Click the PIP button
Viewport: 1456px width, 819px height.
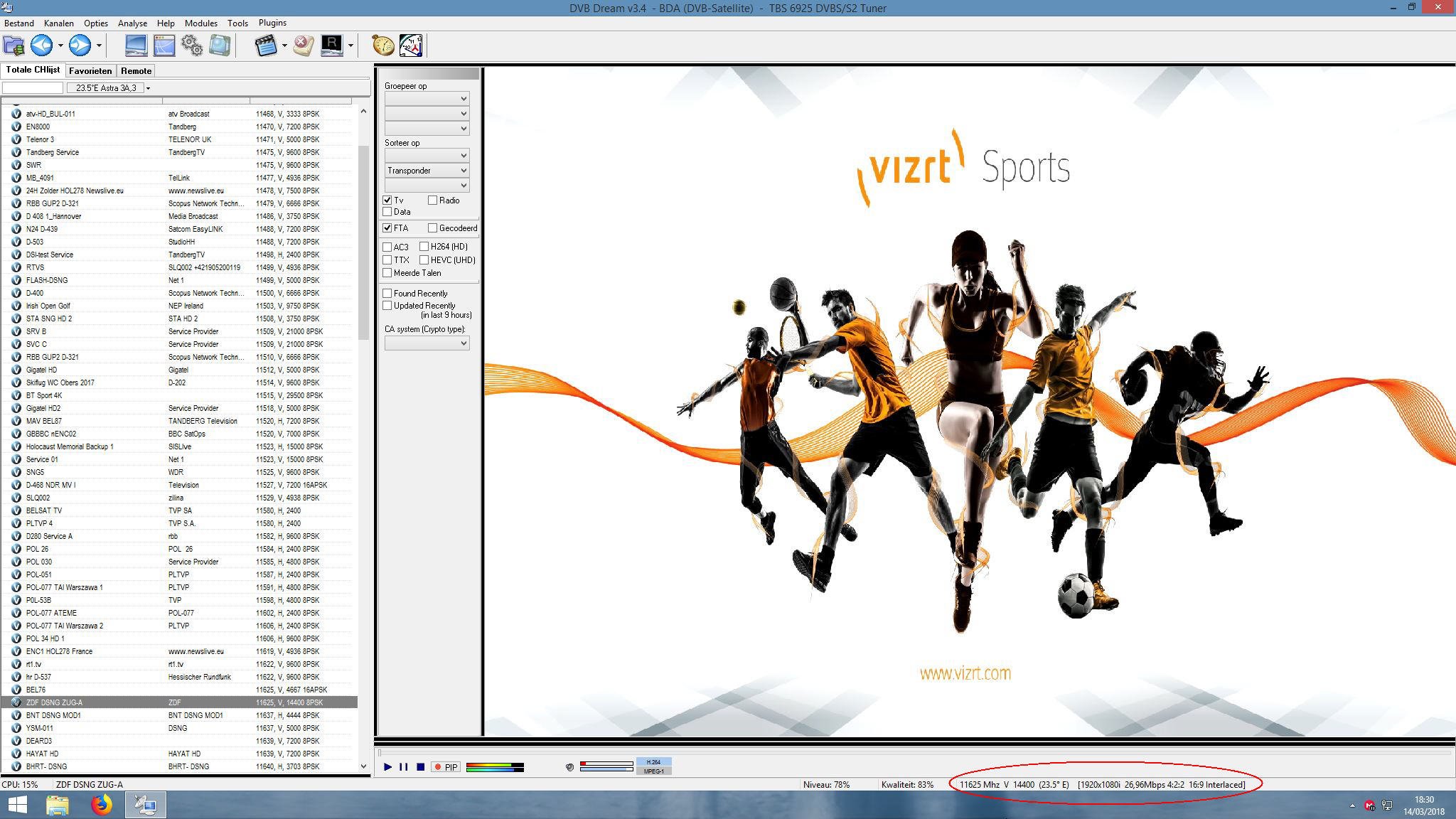[x=446, y=767]
